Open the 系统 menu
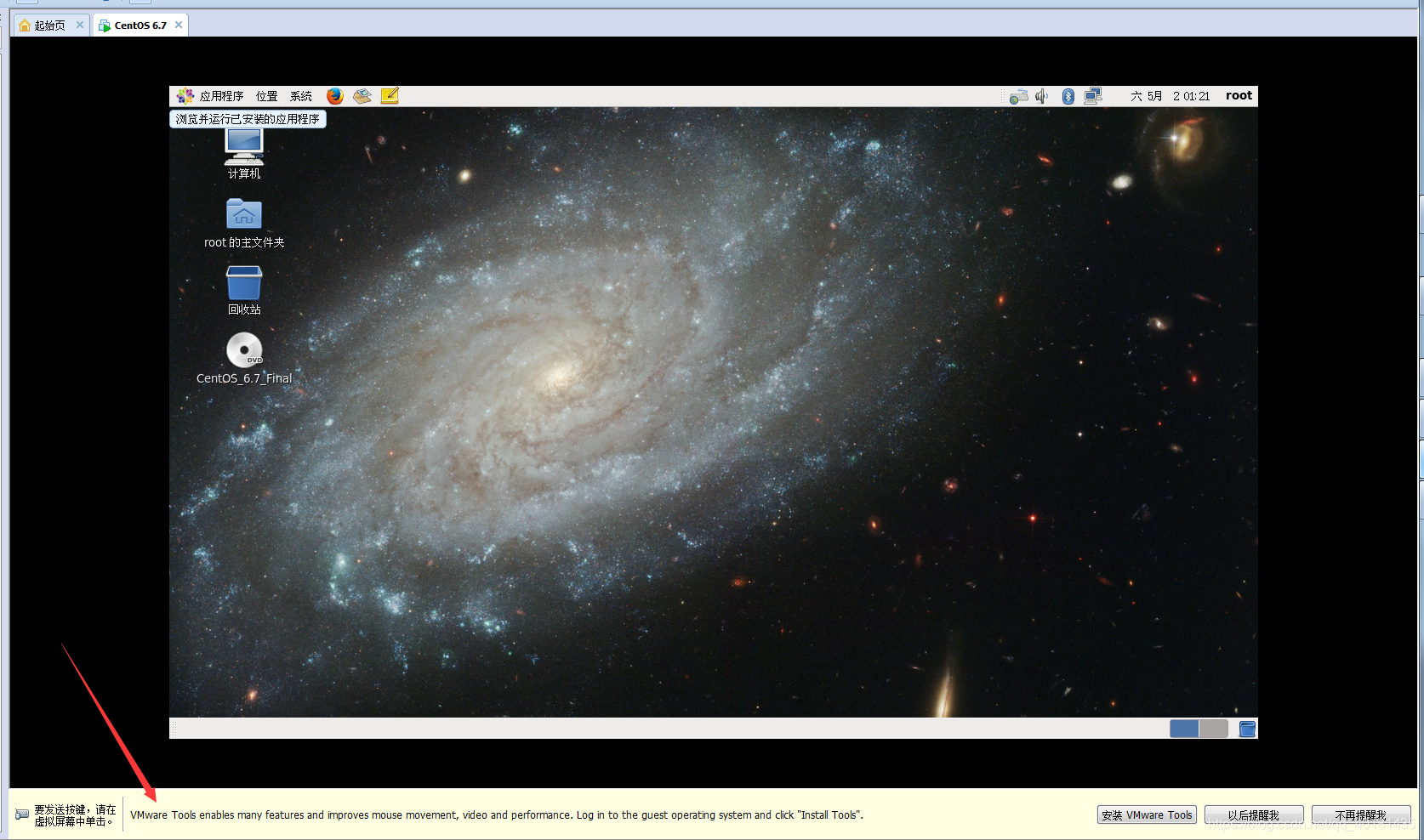The width and height of the screenshot is (1424, 840). 299,95
